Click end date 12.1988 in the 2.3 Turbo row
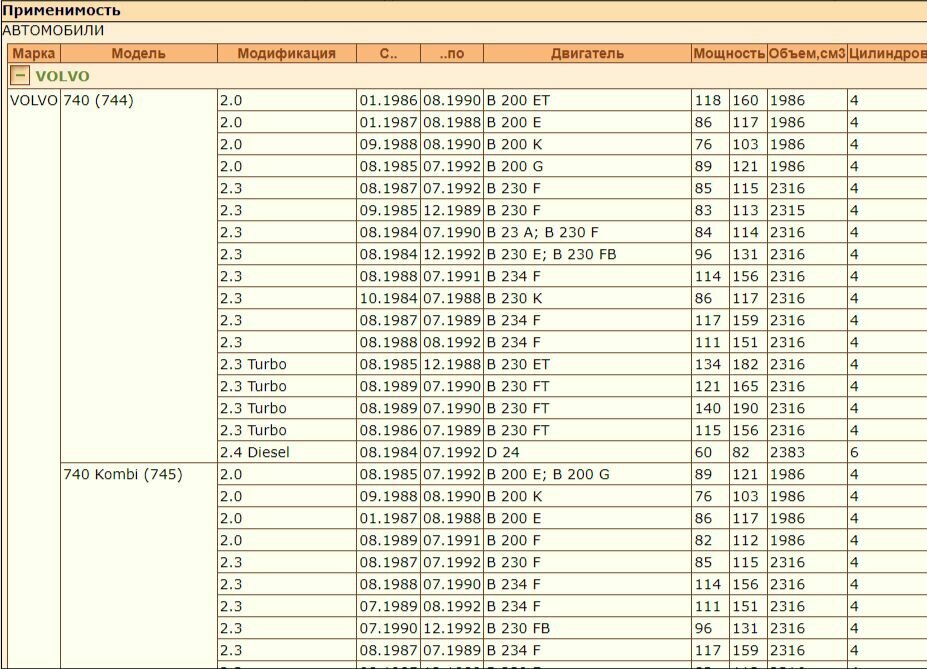This screenshot has height=669, width=927. coord(452,364)
